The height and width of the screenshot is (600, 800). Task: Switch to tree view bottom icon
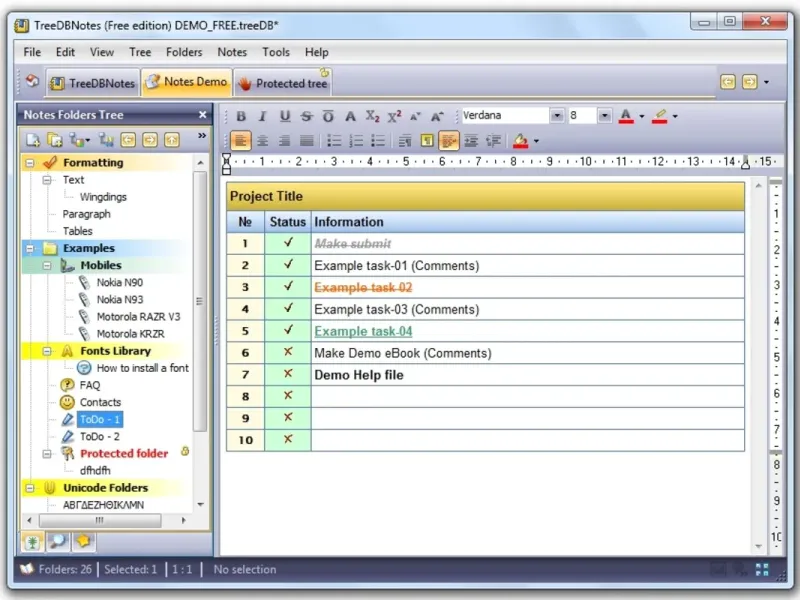(33, 542)
